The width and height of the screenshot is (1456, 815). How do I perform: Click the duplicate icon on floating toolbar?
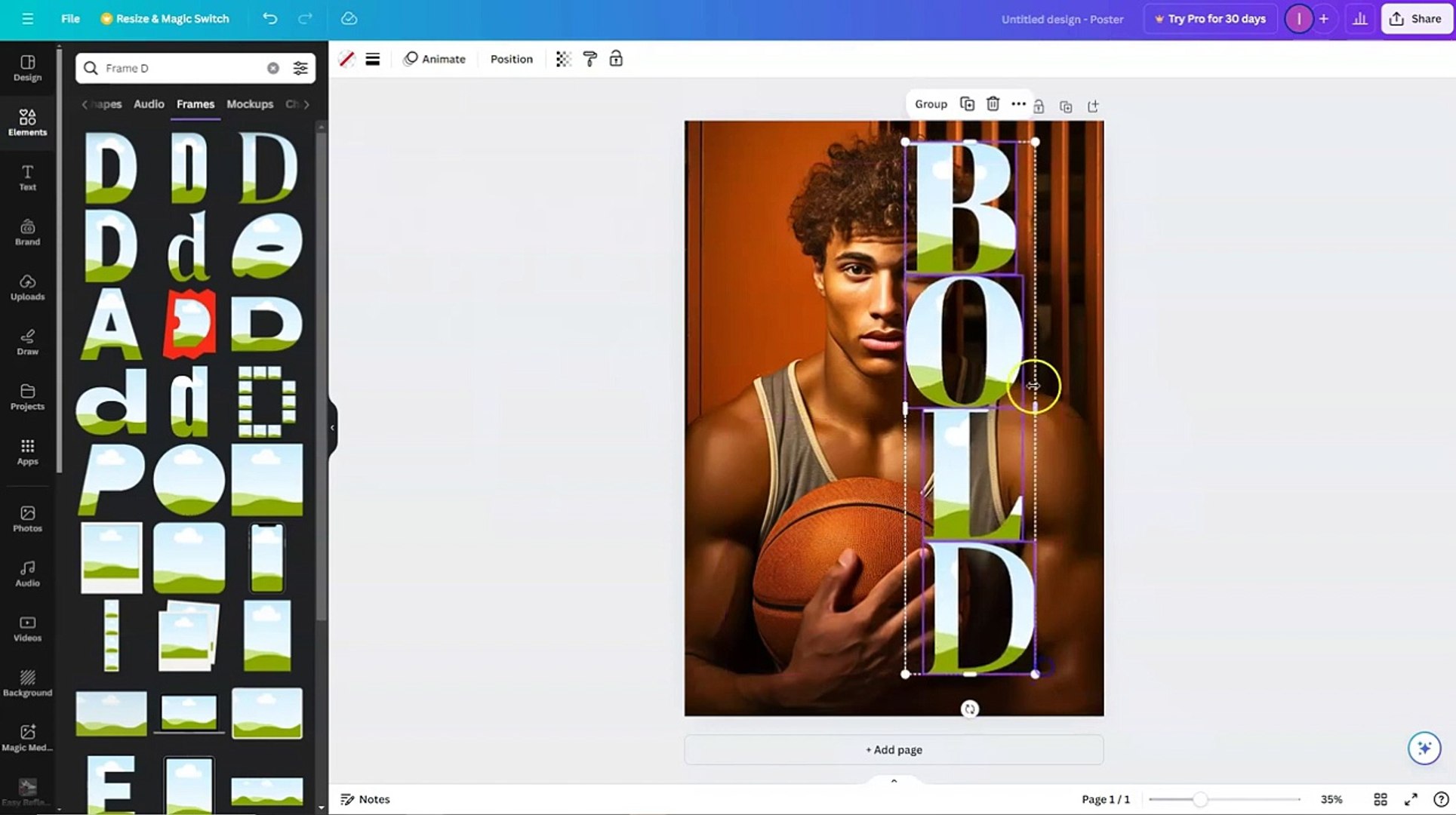pos(967,104)
